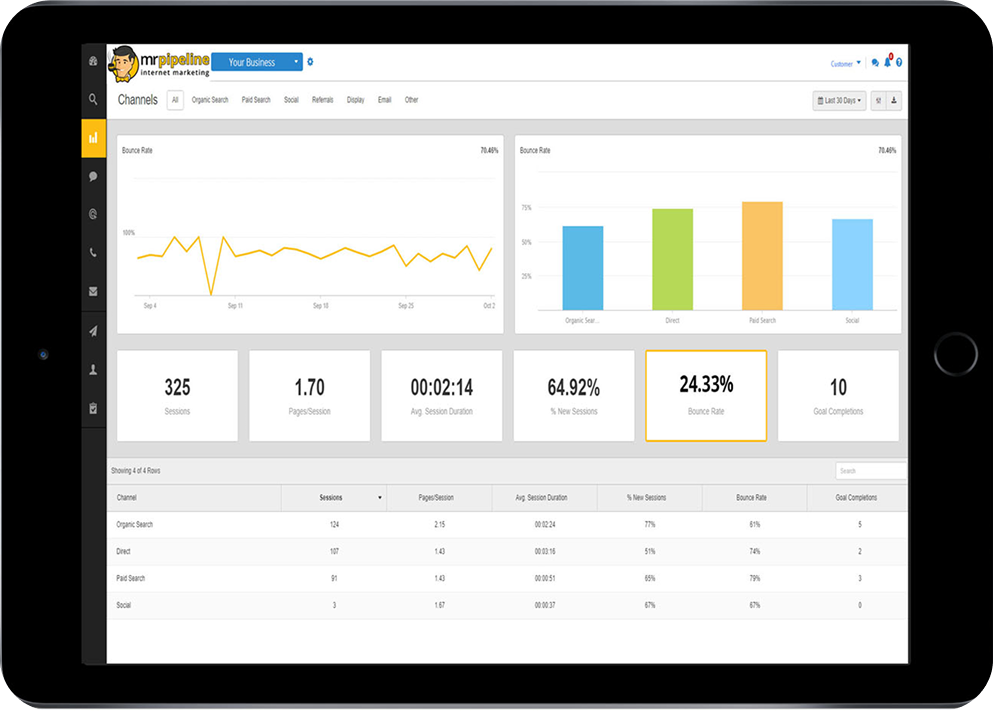Select the Bounce Rate metric card
Screen dimensions: 994x711
(706, 395)
